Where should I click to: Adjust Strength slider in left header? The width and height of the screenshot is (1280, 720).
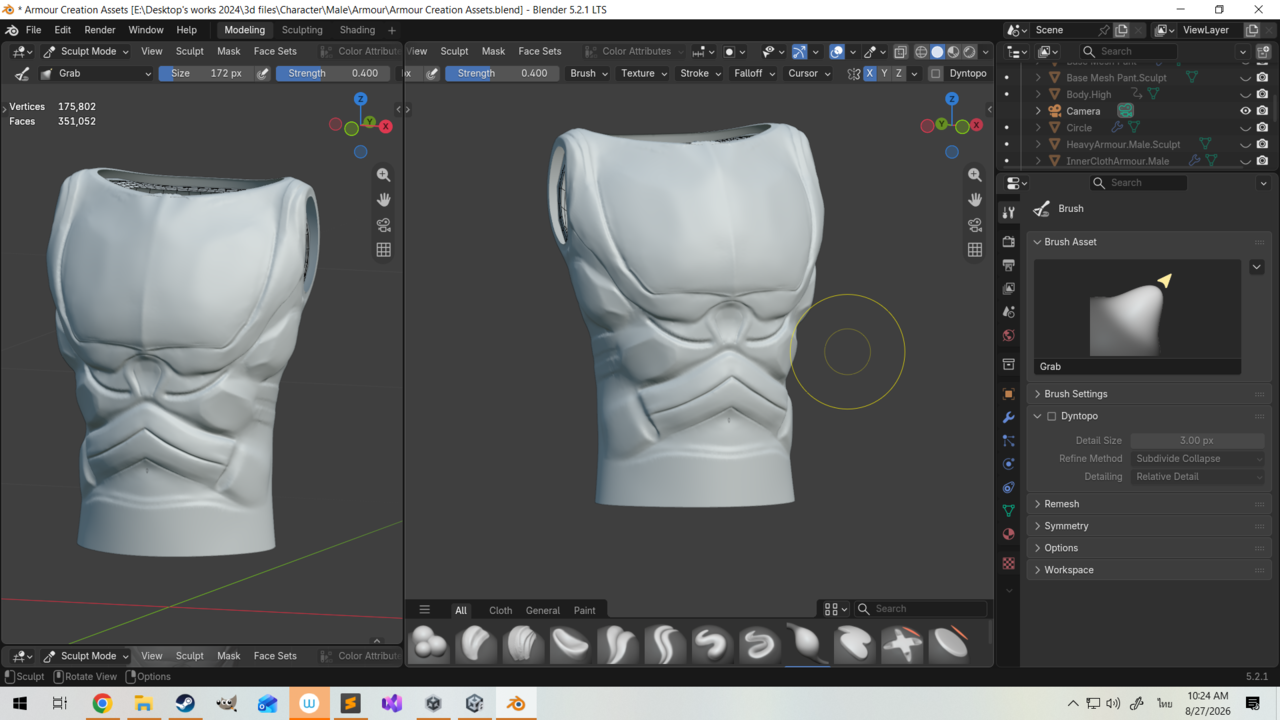[332, 73]
